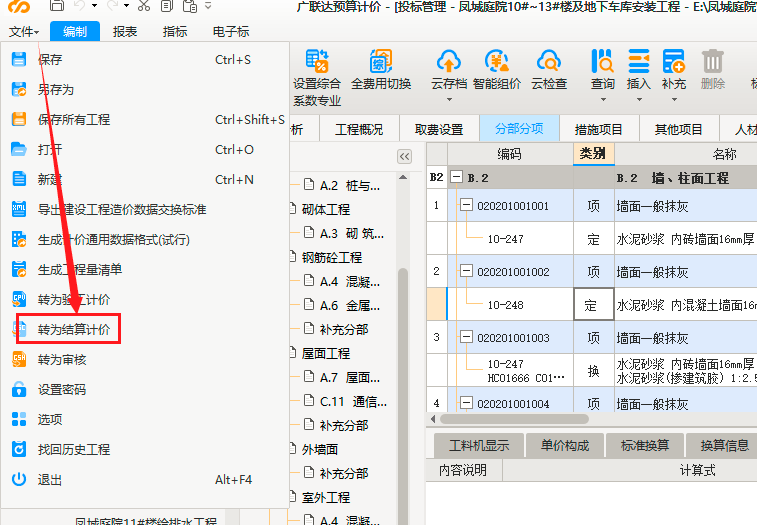Viewport: 757px width, 525px height.
Task: Click the Save (保存) menu entry
Action: (145, 60)
